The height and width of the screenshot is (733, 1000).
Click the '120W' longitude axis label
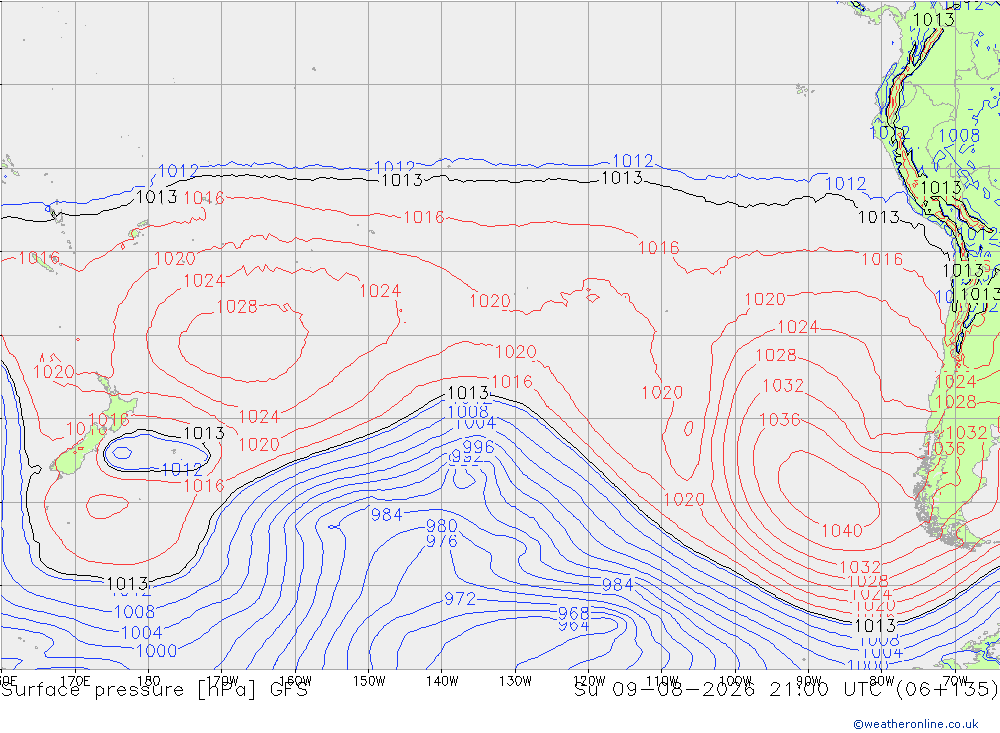click(589, 681)
